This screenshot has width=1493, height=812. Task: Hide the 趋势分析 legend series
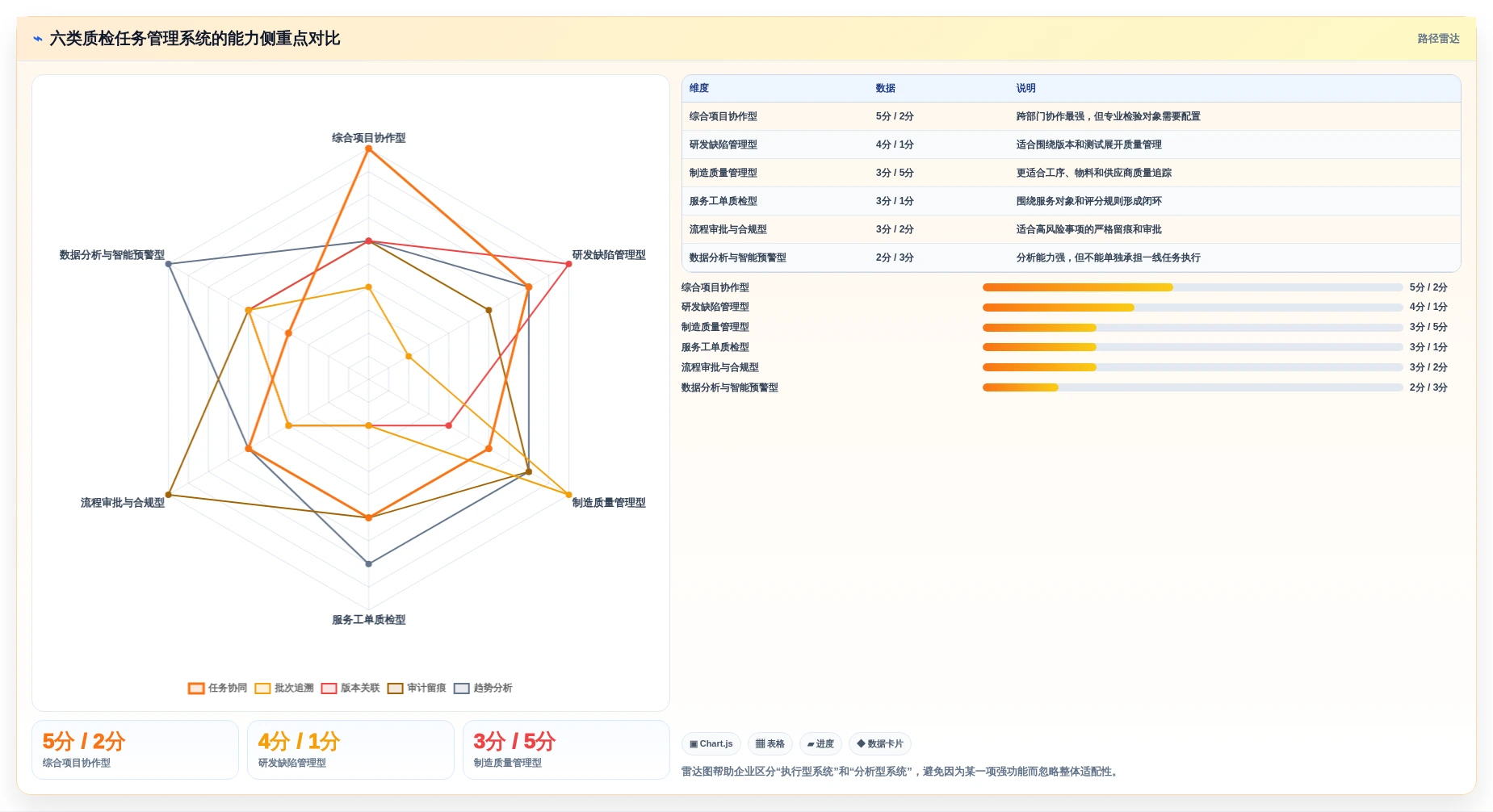click(x=483, y=688)
